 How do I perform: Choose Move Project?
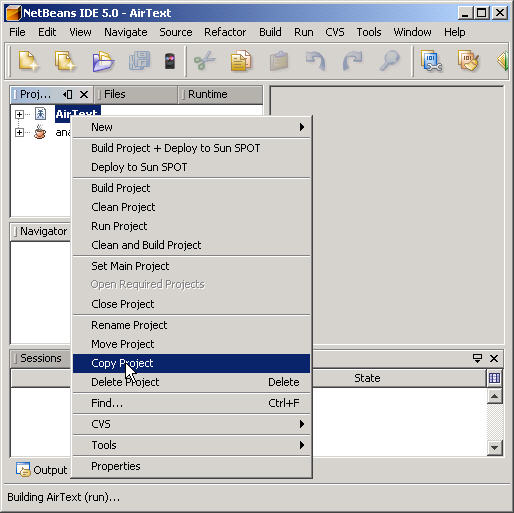[192, 344]
